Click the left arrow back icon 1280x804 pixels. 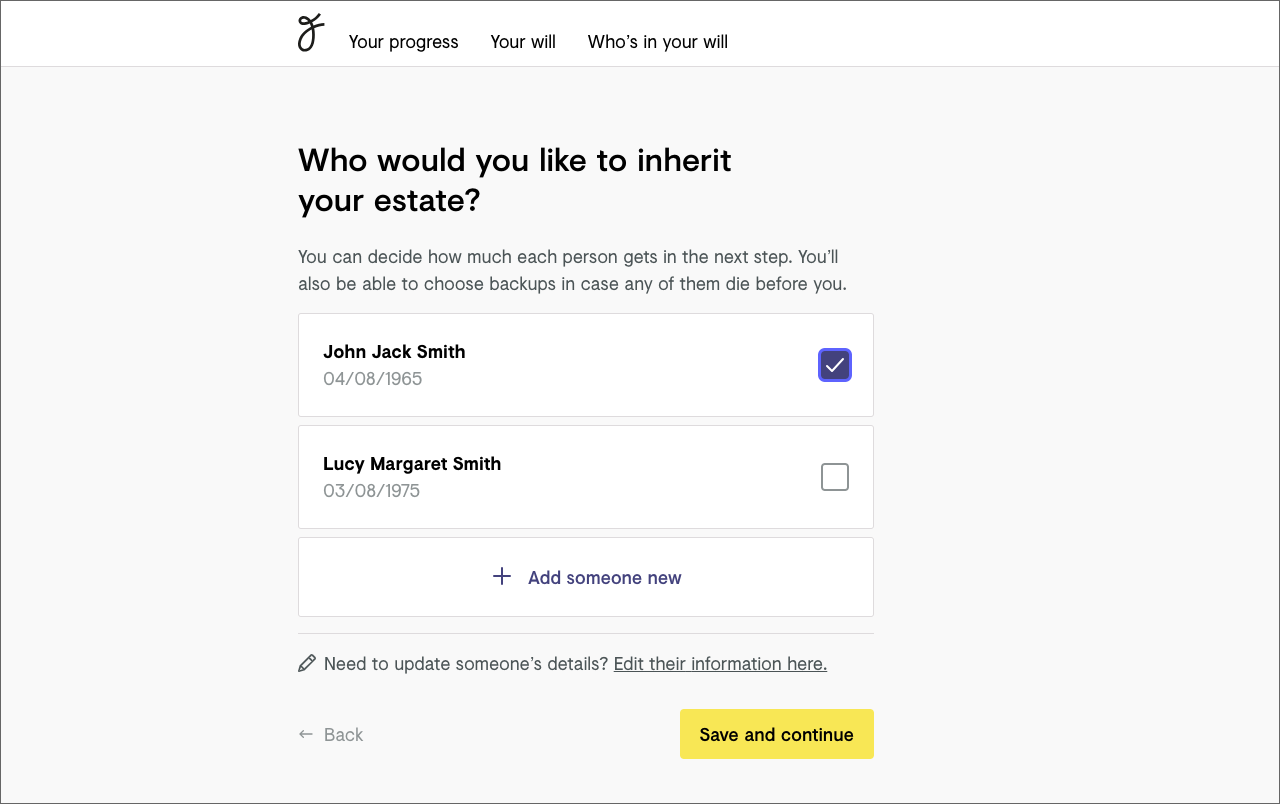click(x=306, y=734)
